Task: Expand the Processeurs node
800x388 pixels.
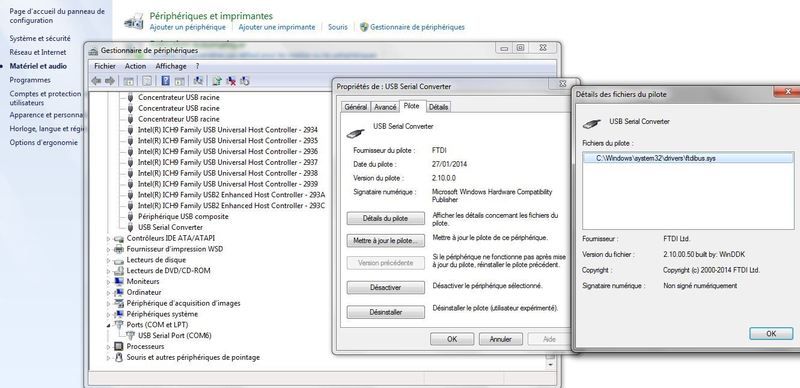Action: [108, 347]
